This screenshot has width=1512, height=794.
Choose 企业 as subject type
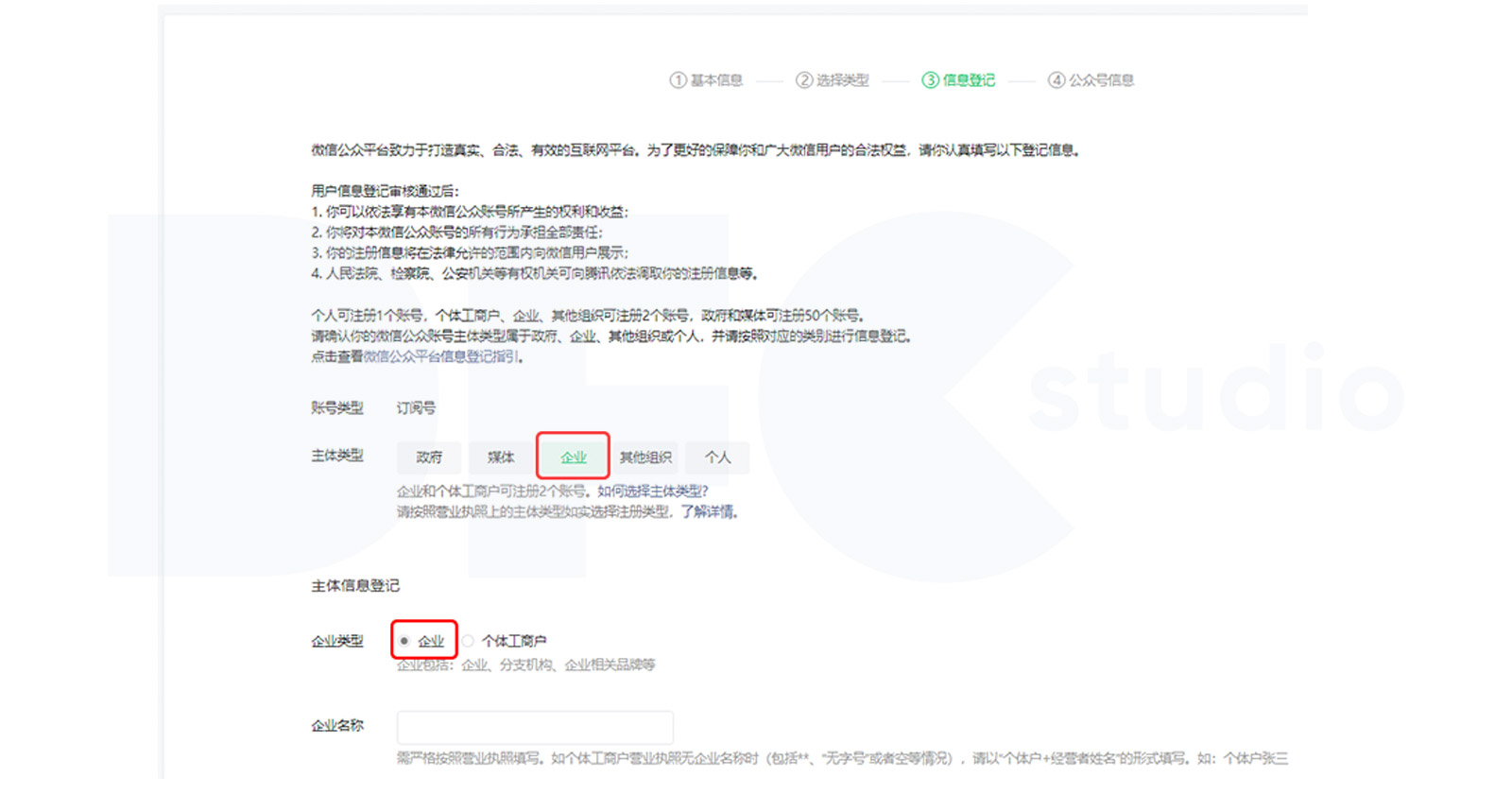tap(573, 457)
